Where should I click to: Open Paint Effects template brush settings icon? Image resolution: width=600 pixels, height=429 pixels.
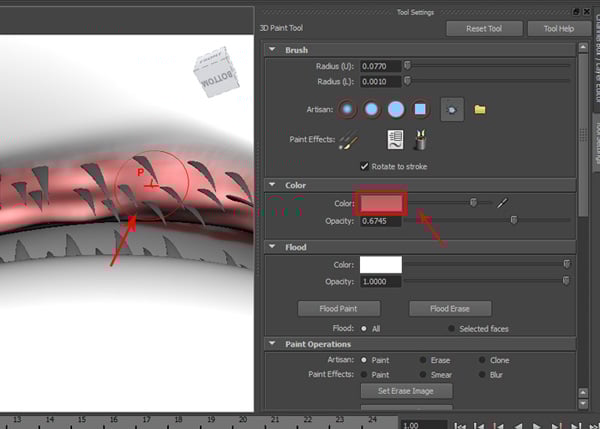395,140
